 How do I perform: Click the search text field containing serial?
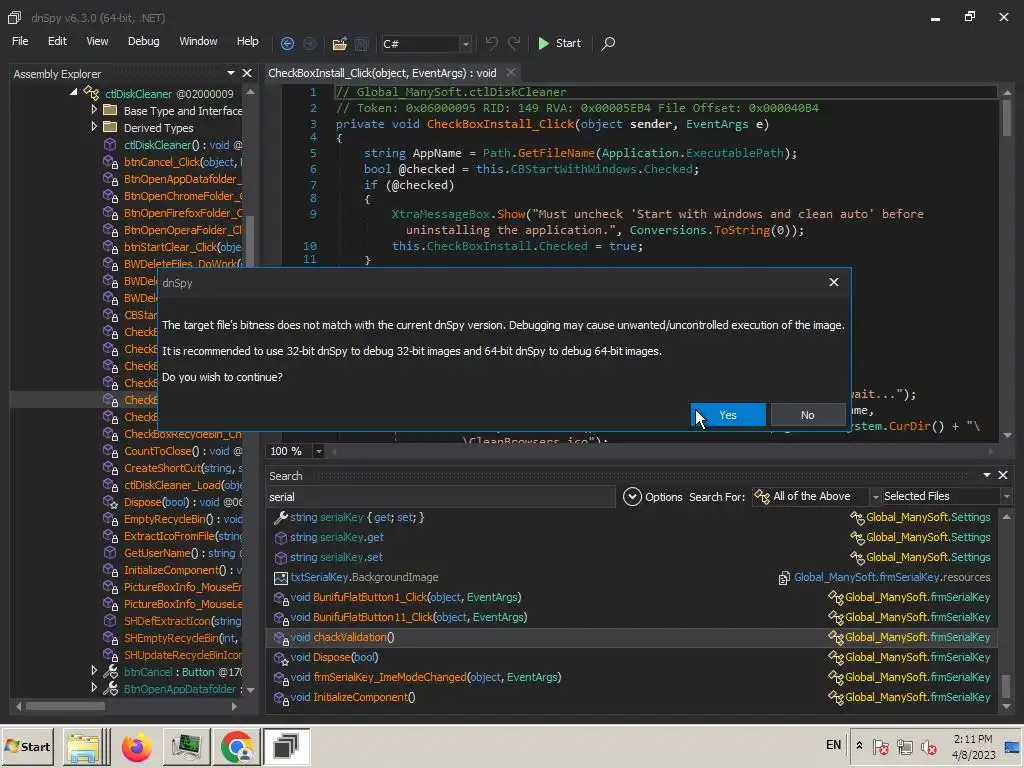click(x=440, y=497)
